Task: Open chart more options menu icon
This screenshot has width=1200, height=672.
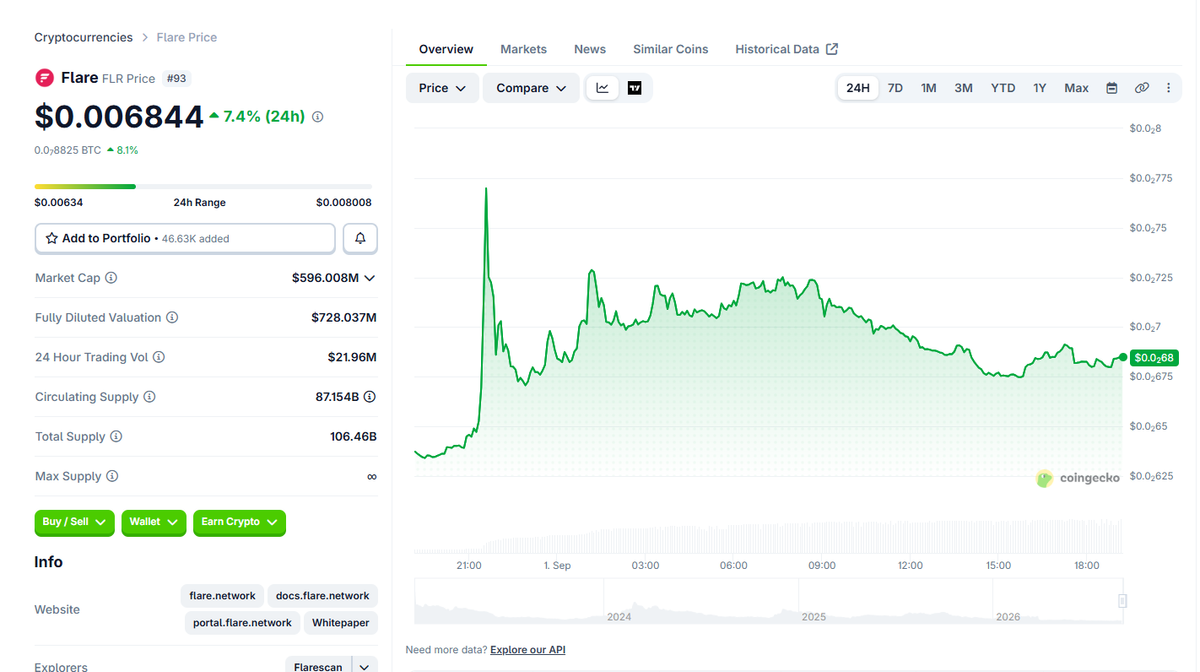Action: click(1168, 88)
